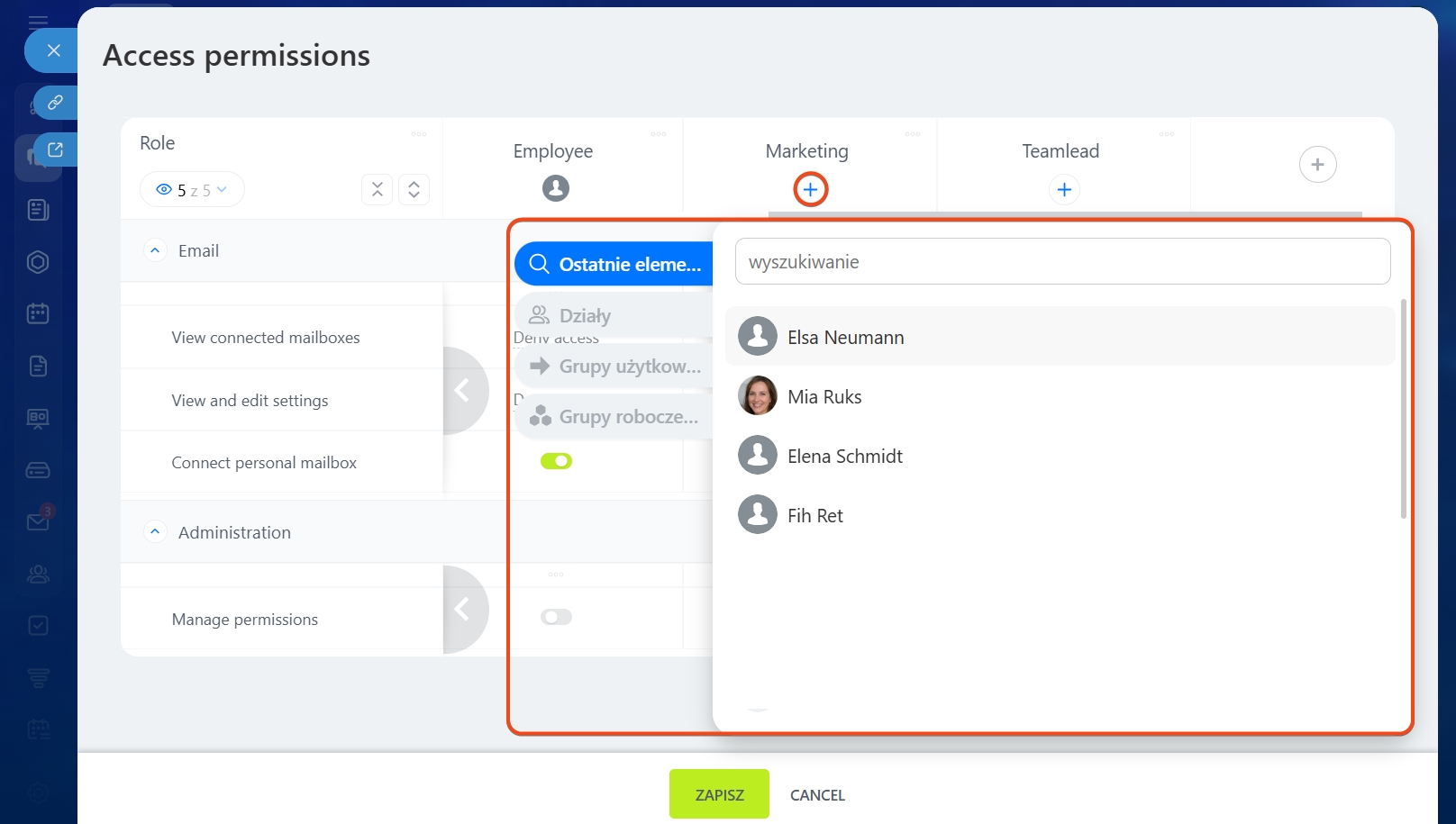Image resolution: width=1456 pixels, height=824 pixels.
Task: Click the ZAPISZ save button
Action: pos(719,794)
